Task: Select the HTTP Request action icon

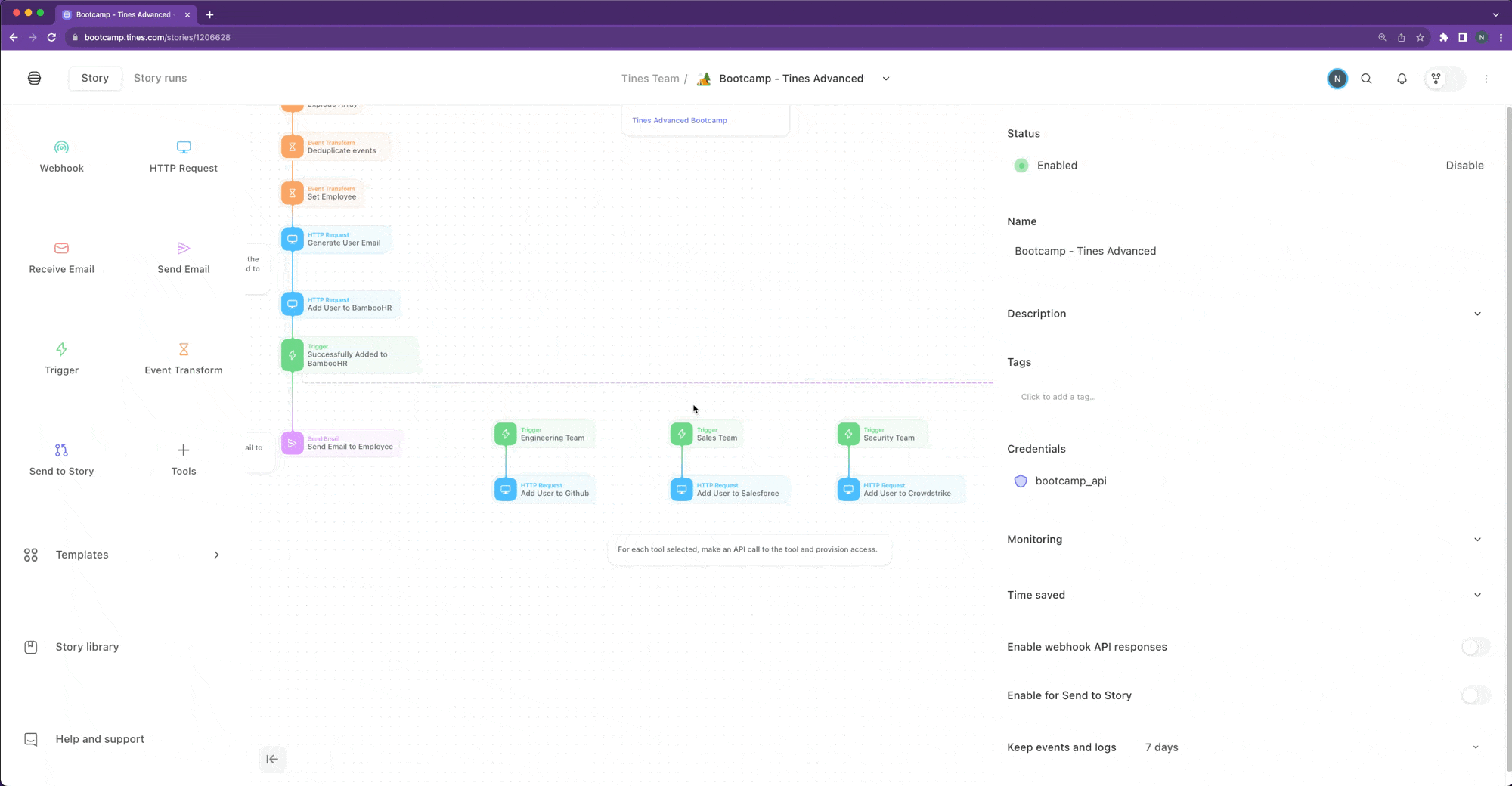Action: click(184, 147)
